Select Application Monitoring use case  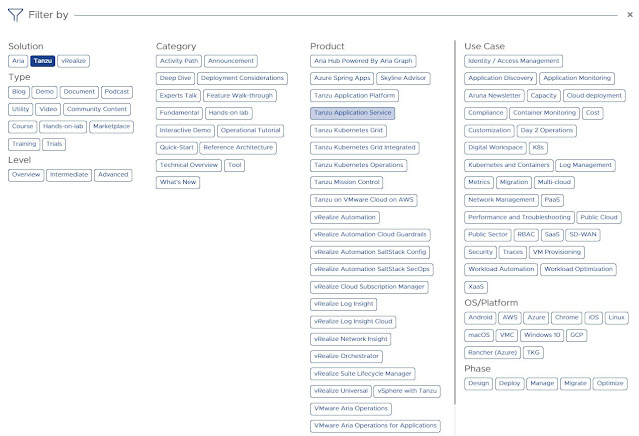tap(577, 78)
